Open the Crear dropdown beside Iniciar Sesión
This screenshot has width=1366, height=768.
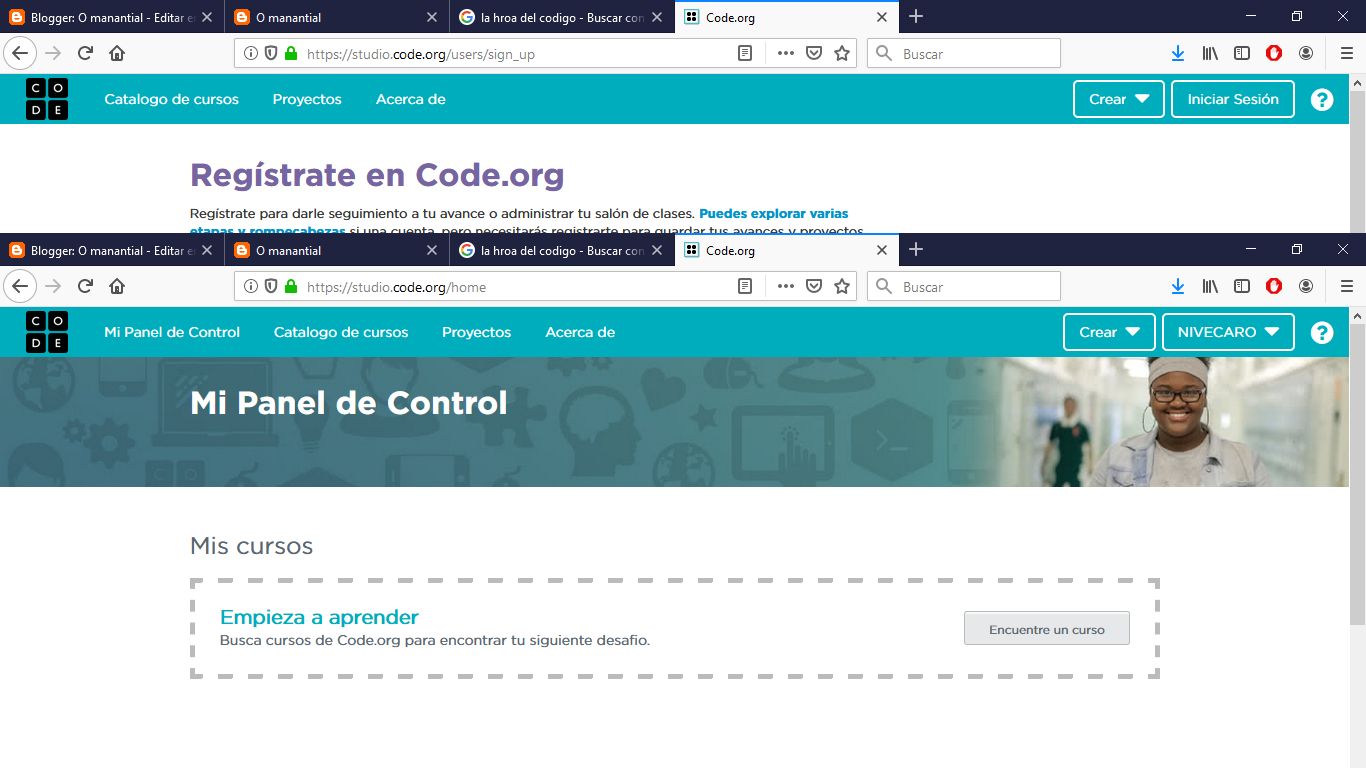[x=1118, y=99]
